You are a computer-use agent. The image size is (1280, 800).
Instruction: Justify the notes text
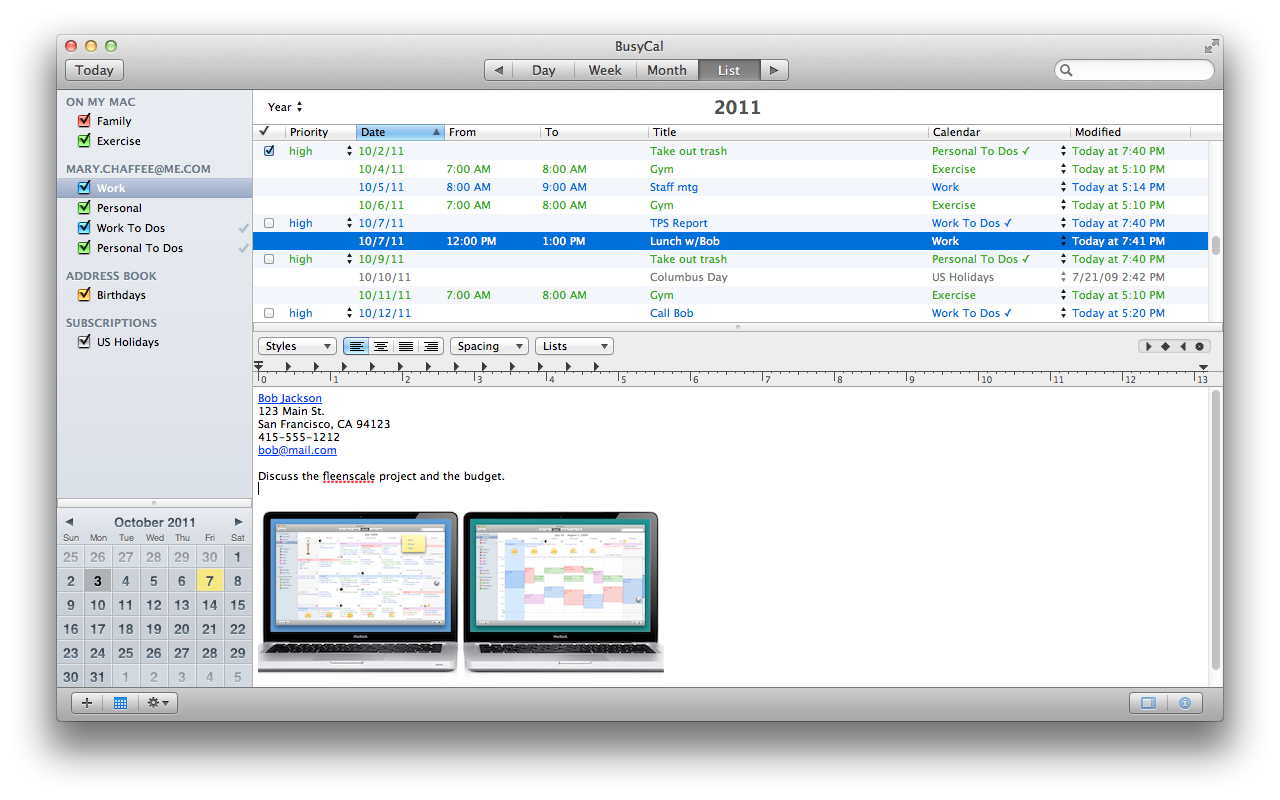point(406,346)
